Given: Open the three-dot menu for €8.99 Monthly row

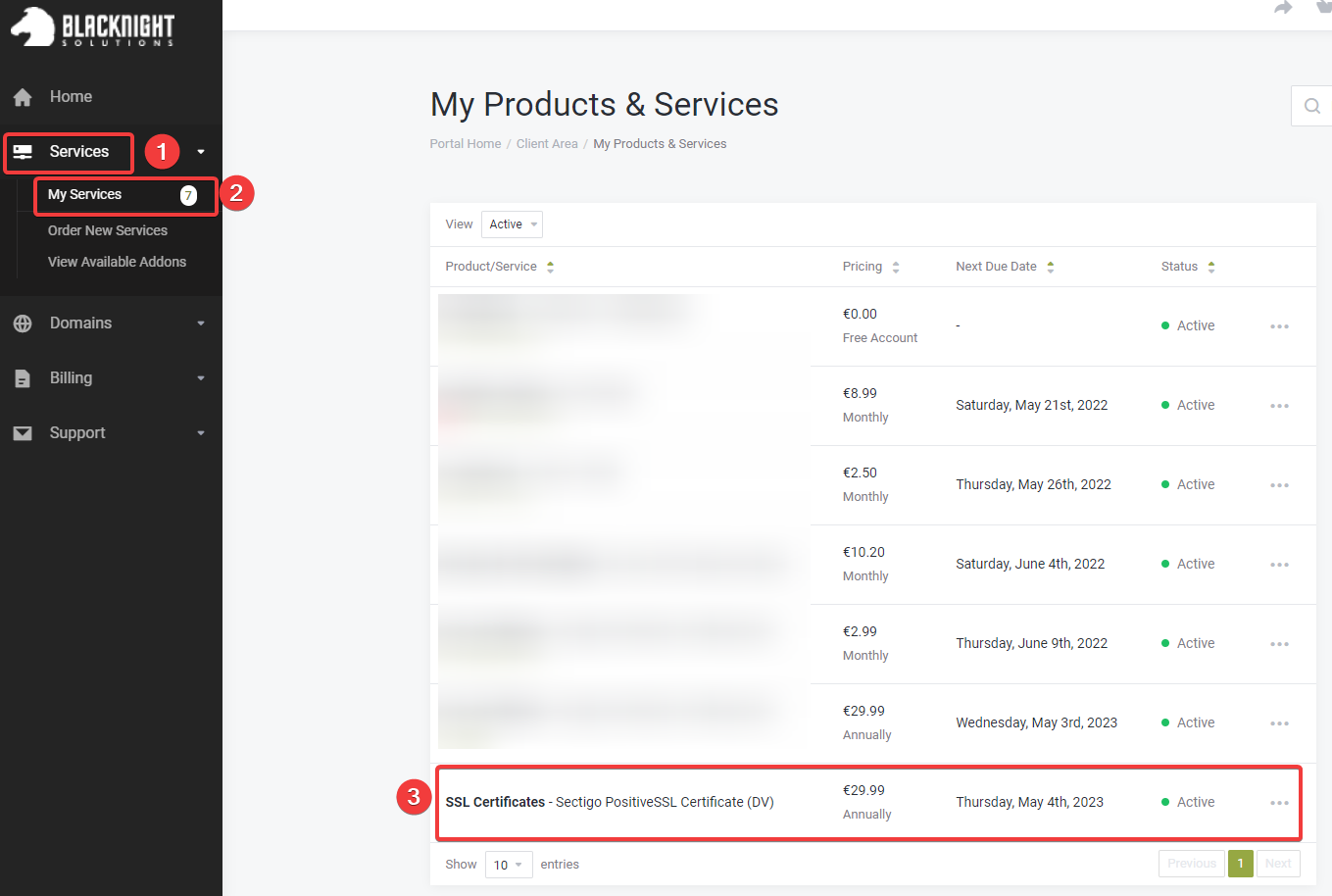Looking at the screenshot, I should click(x=1279, y=406).
